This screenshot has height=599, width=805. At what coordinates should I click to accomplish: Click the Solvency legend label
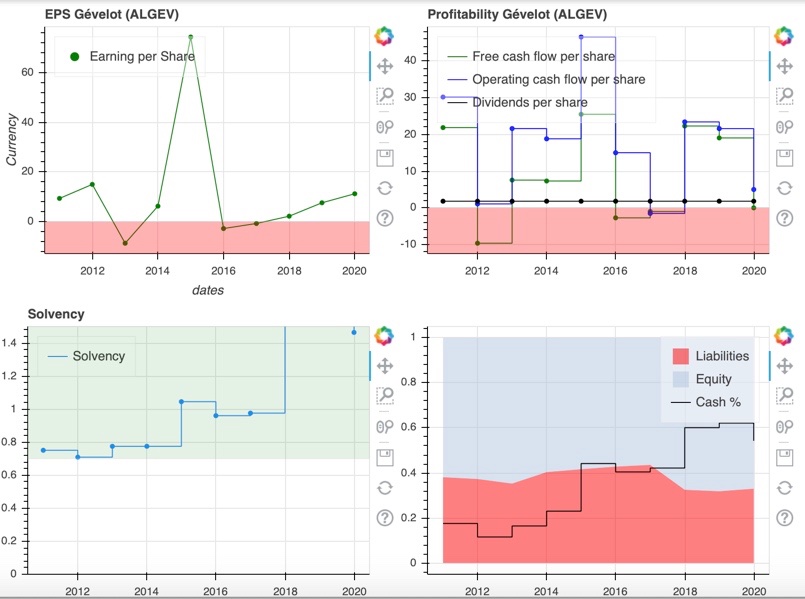[98, 356]
